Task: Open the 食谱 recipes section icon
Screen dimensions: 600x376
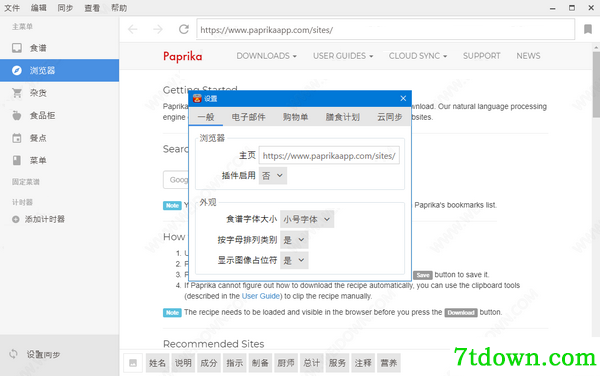Action: tap(17, 48)
